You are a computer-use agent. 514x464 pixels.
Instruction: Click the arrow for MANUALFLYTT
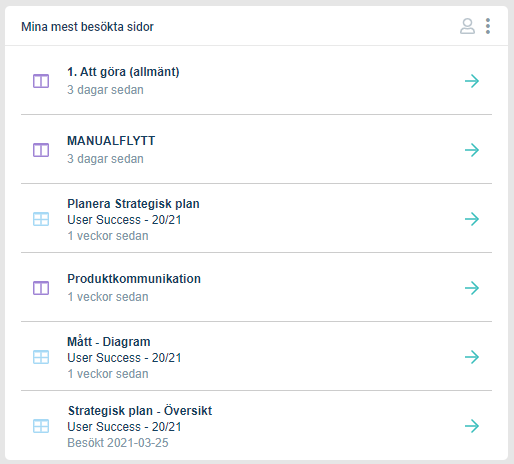[x=472, y=150]
